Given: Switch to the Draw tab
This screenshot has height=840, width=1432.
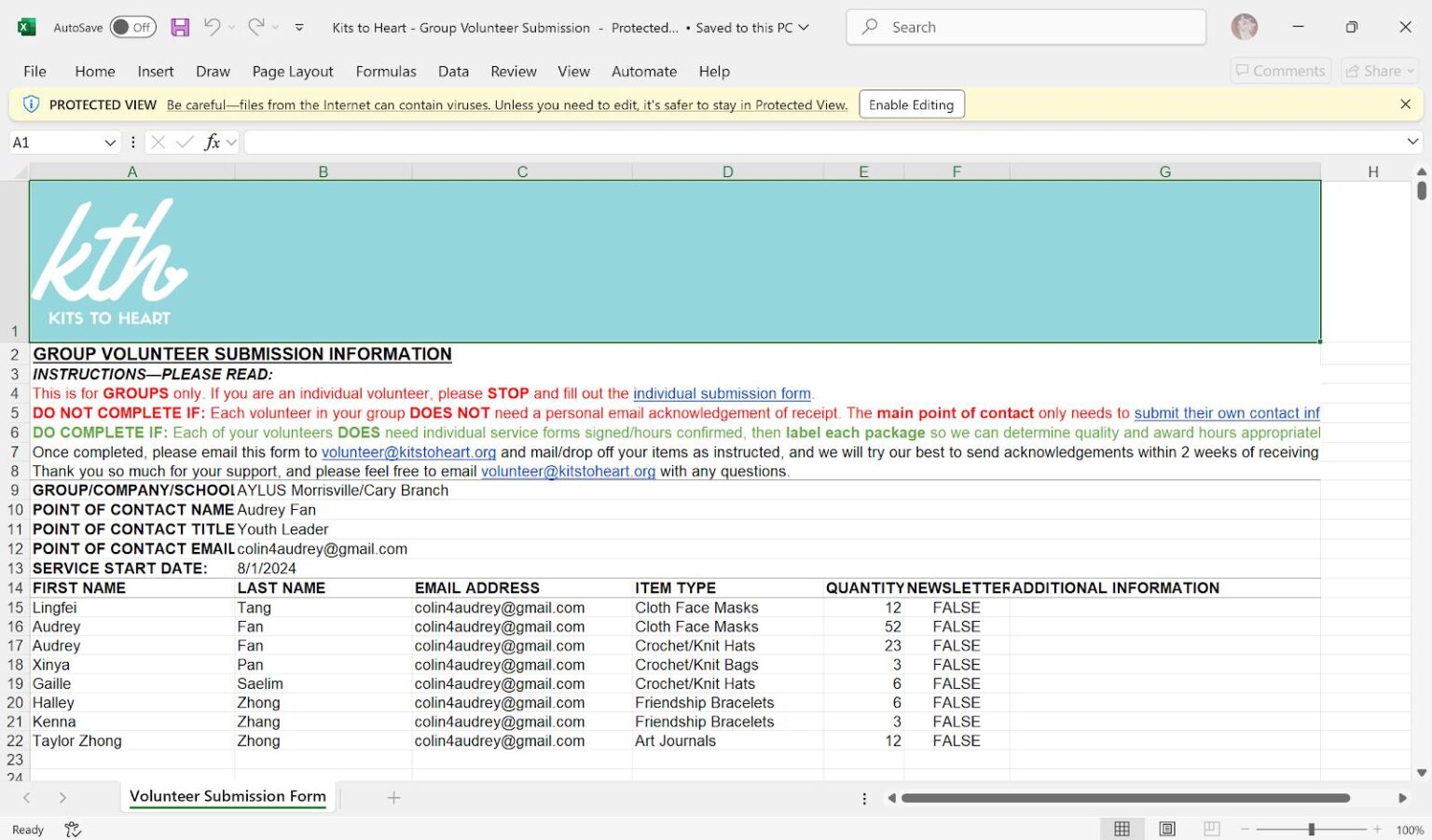Looking at the screenshot, I should click(x=213, y=71).
